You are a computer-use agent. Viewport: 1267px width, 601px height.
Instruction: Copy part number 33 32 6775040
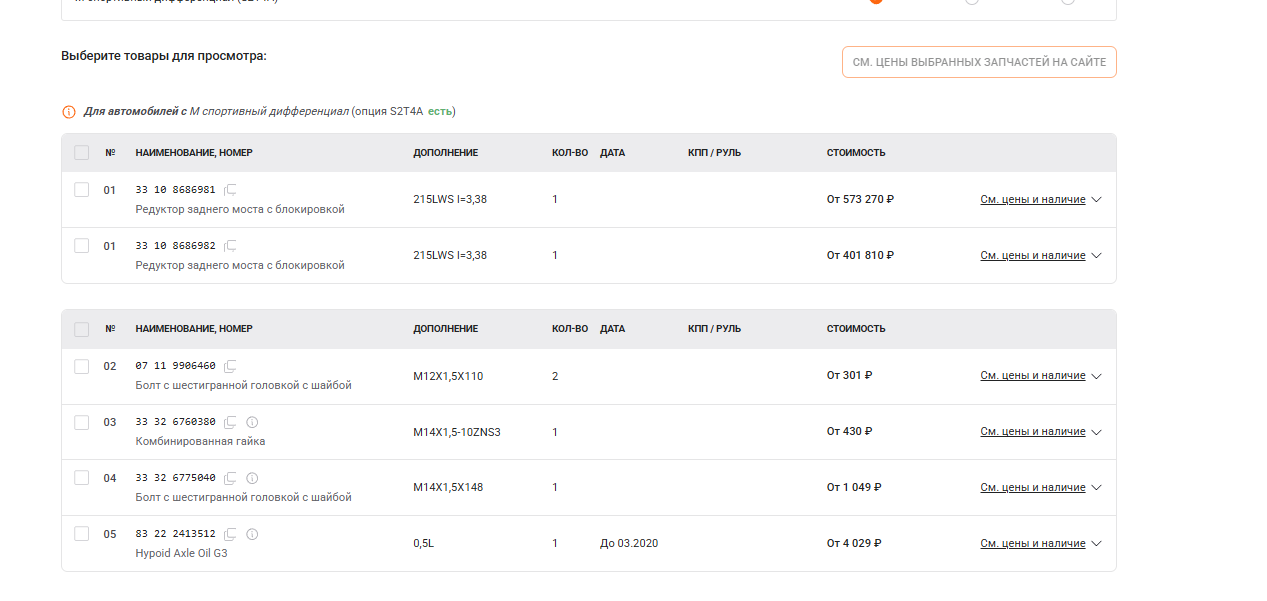pos(230,478)
